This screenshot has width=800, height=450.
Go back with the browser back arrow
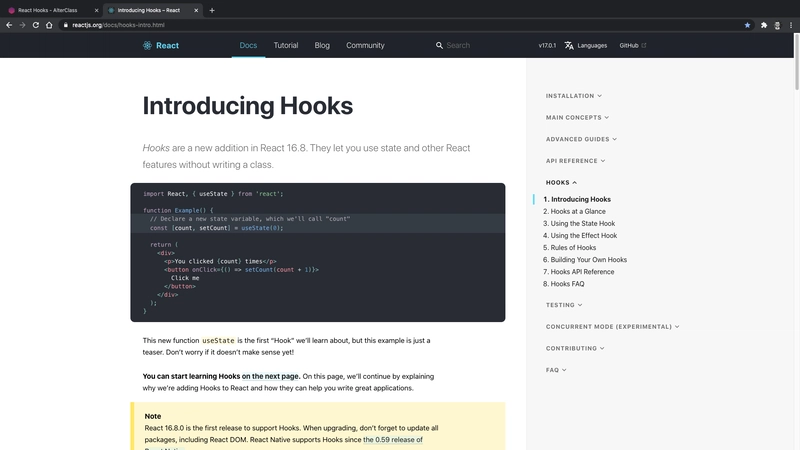coord(9,25)
